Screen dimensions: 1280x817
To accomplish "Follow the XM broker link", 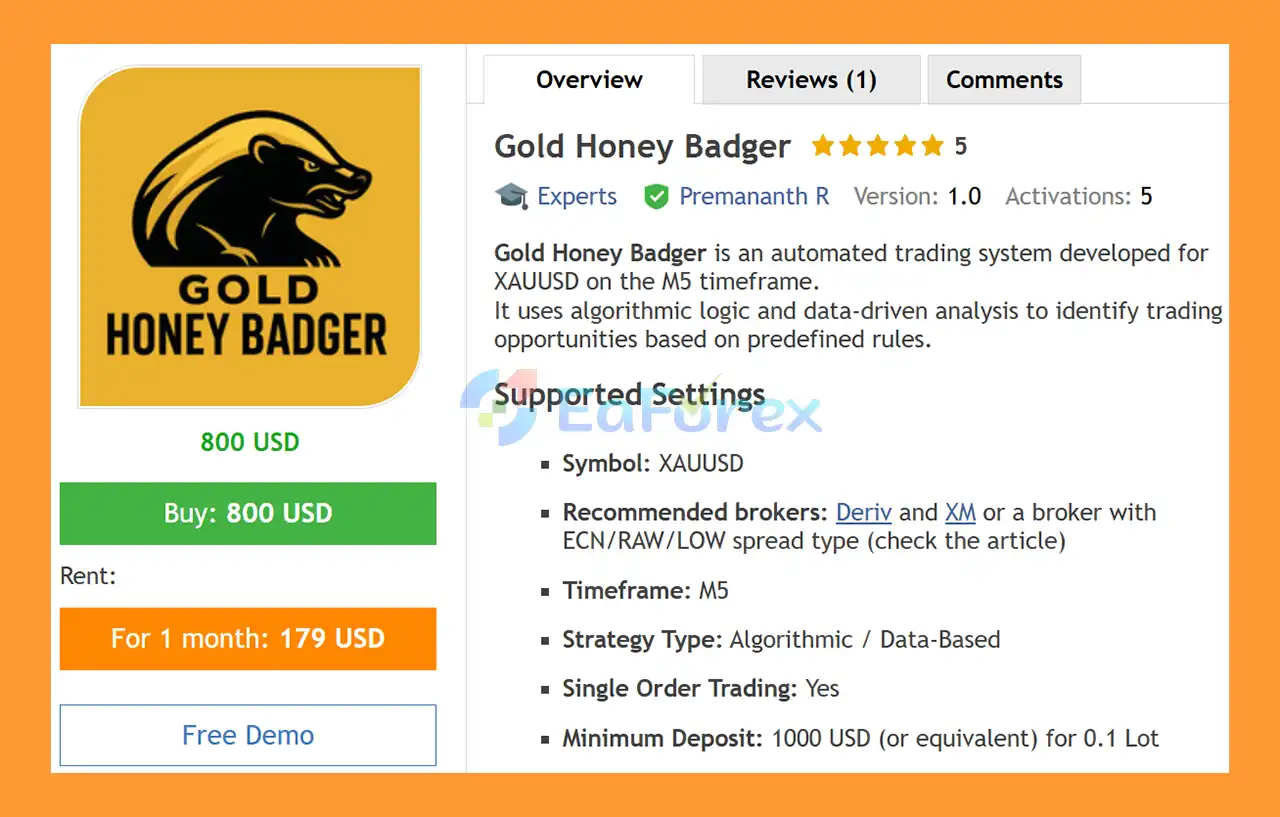I will tap(960, 513).
